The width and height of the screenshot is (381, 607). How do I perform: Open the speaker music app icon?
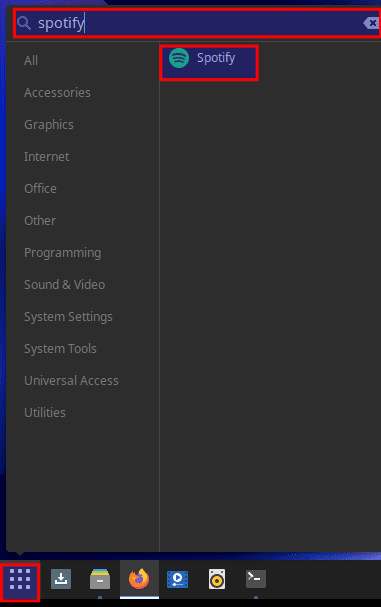coord(217,579)
